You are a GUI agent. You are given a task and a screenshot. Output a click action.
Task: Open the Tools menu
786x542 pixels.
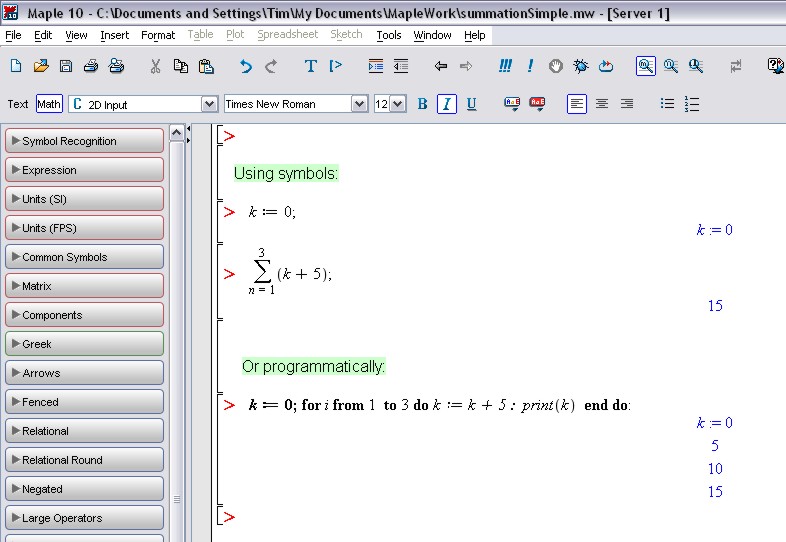point(388,35)
